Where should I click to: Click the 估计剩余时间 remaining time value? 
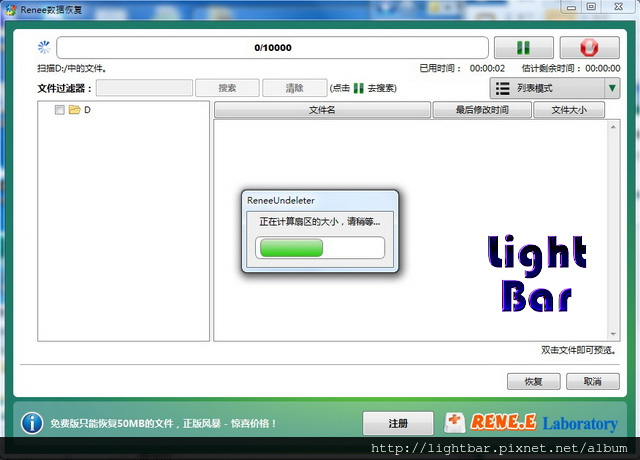point(602,69)
